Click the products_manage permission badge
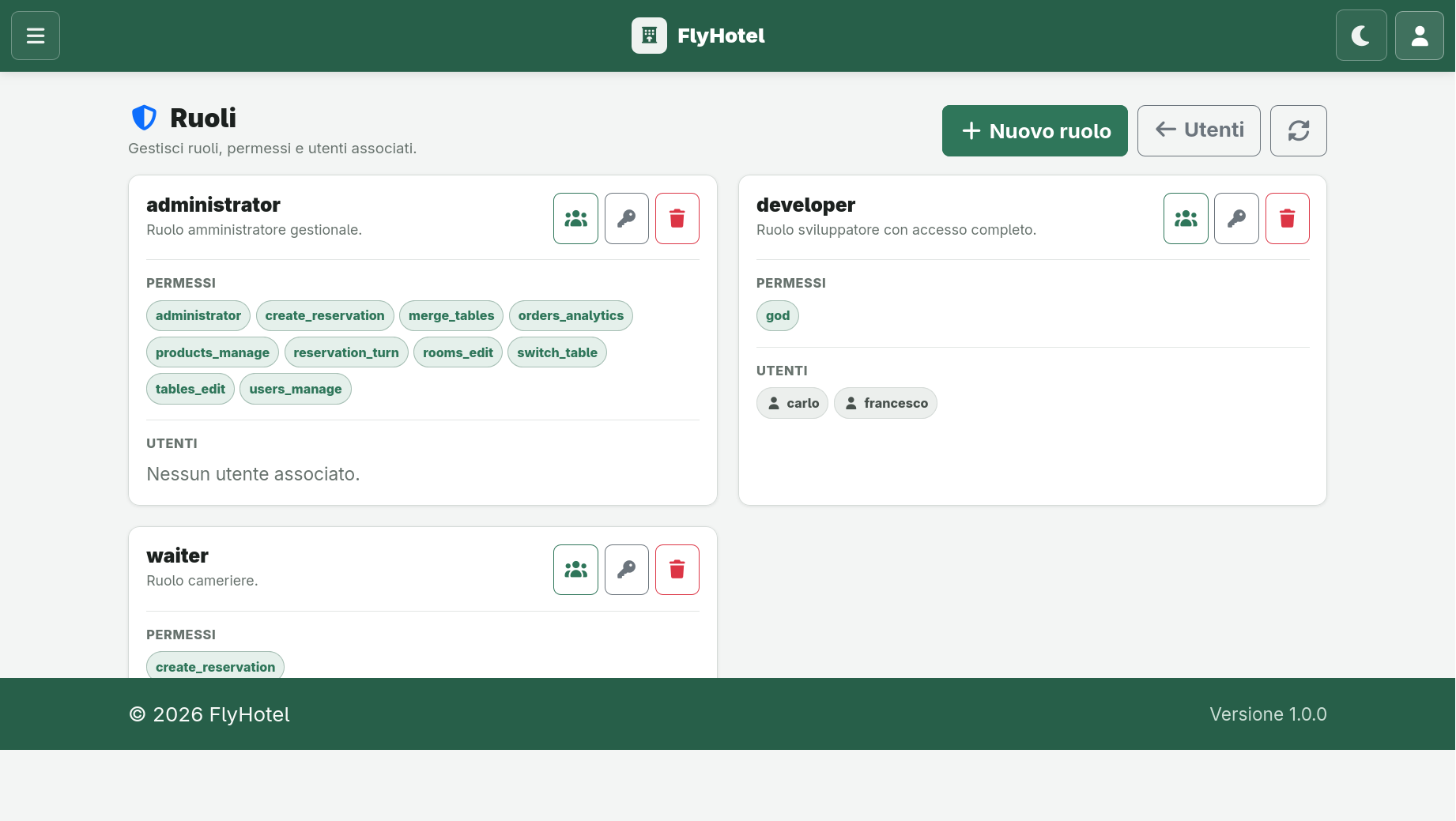 [213, 352]
